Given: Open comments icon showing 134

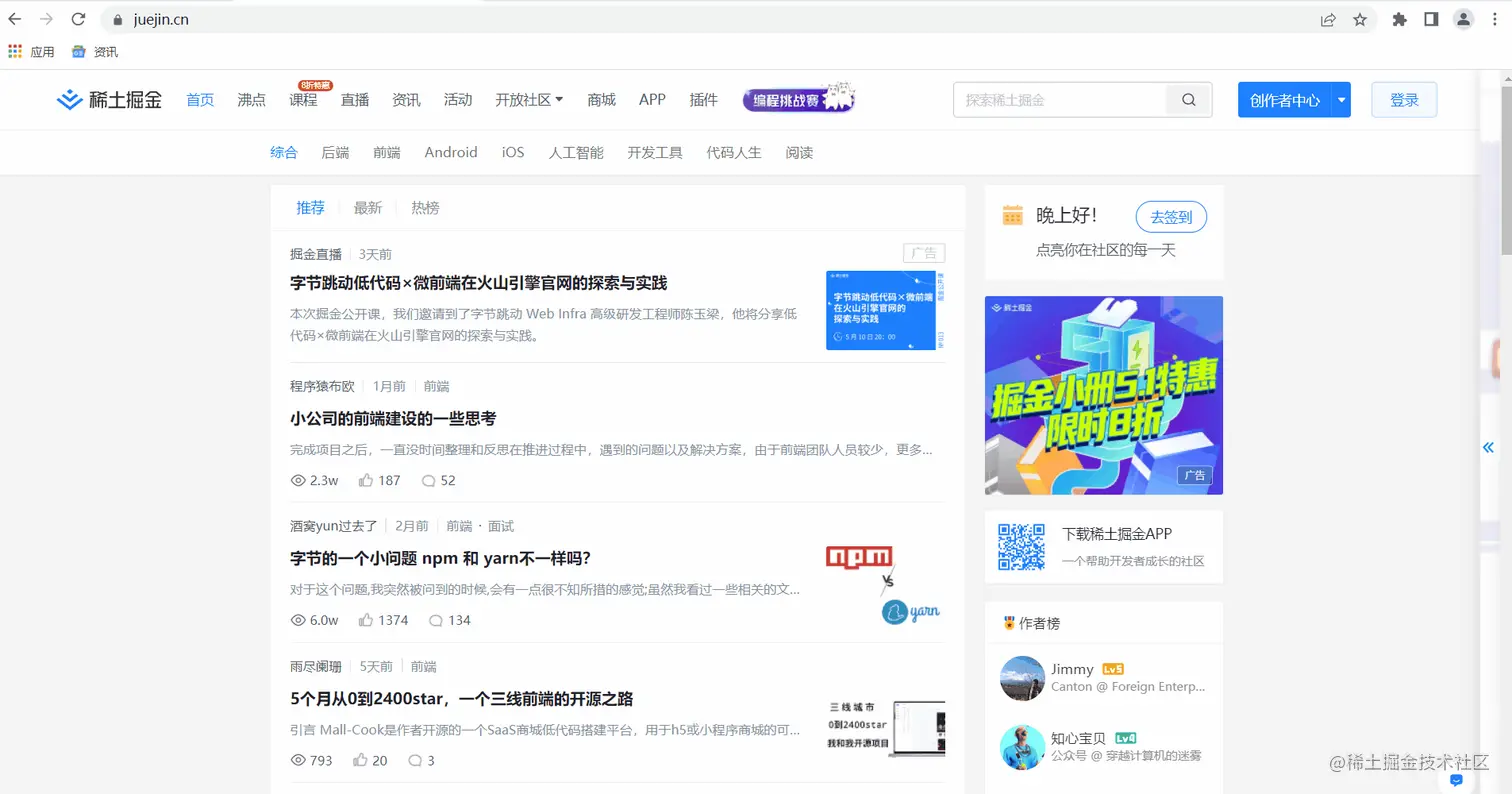Looking at the screenshot, I should [x=435, y=620].
